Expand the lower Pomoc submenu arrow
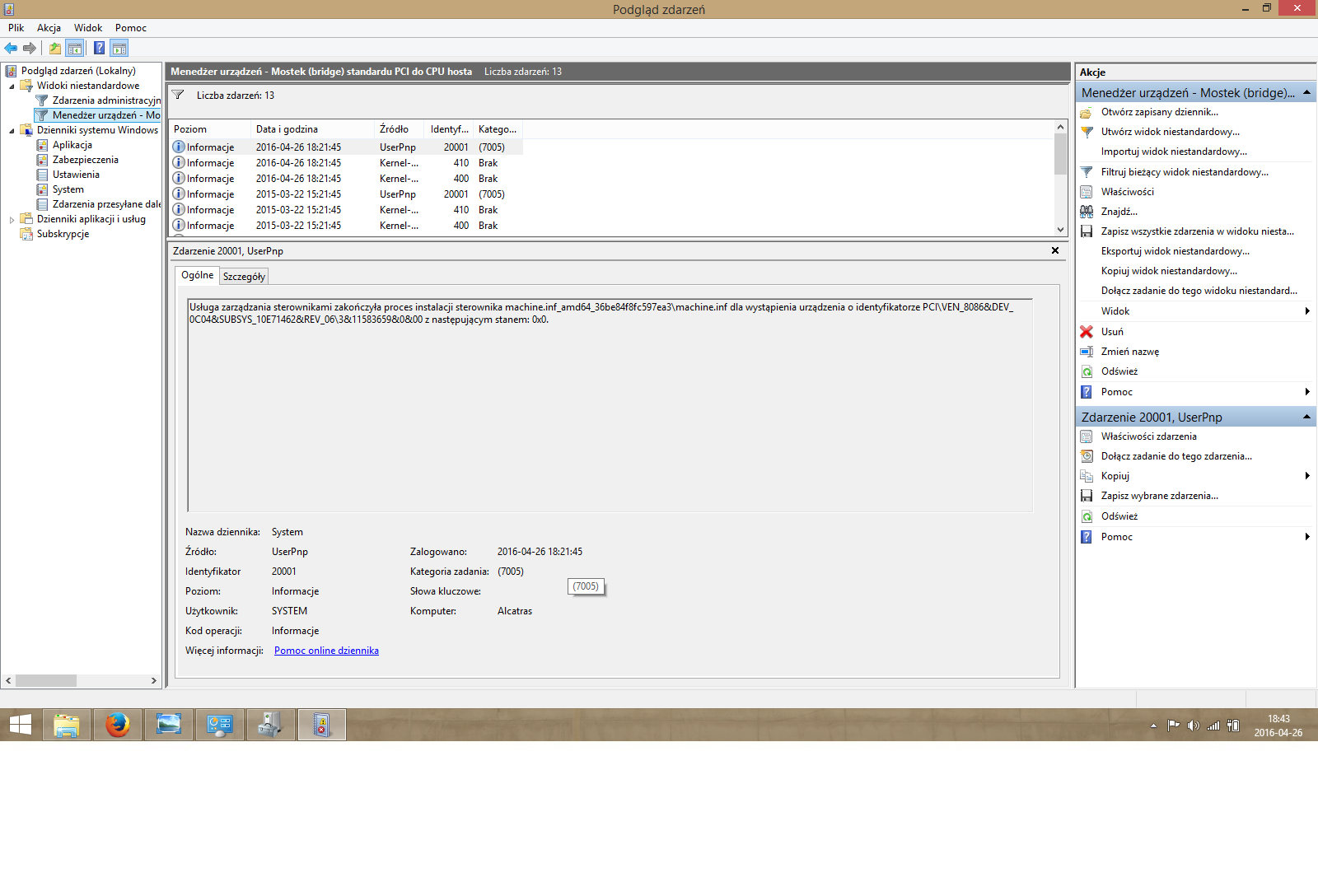The height and width of the screenshot is (896, 1318). (1307, 537)
